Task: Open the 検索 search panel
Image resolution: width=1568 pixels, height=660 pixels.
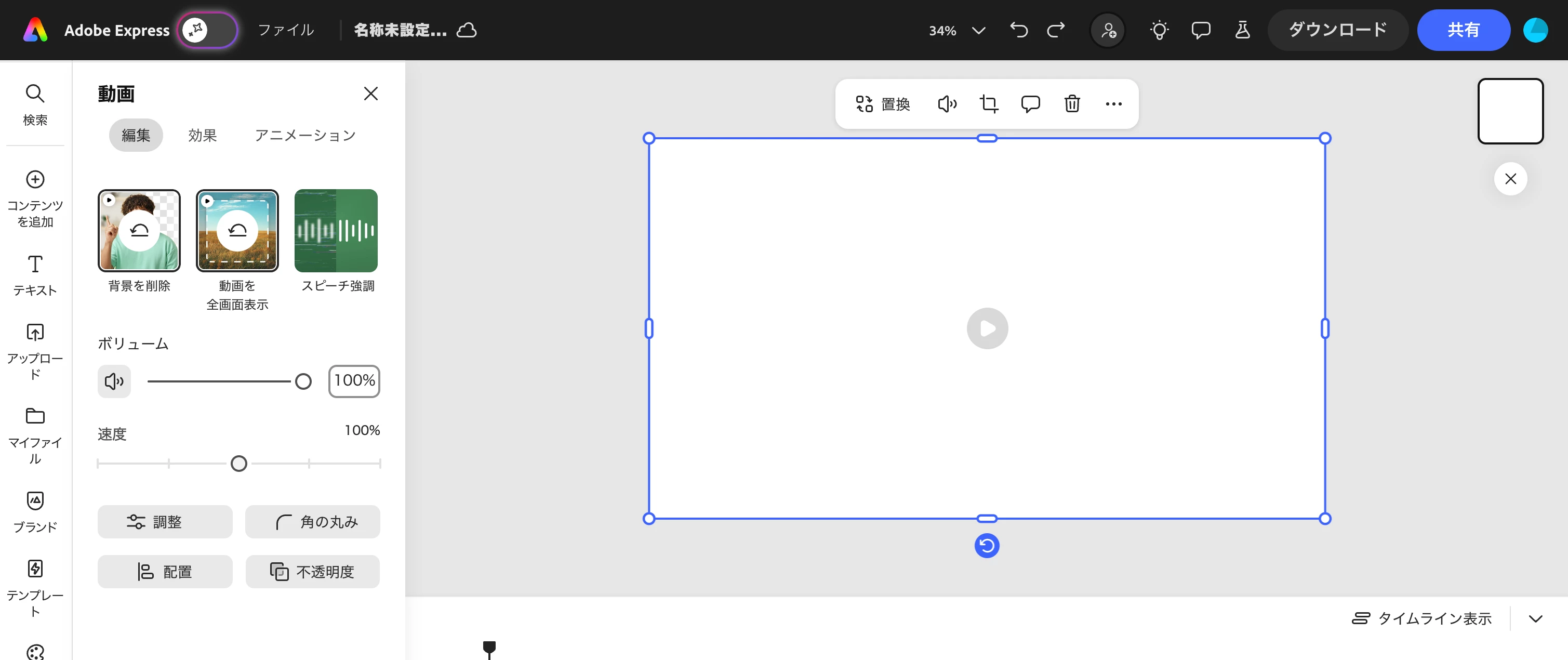Action: (x=35, y=105)
